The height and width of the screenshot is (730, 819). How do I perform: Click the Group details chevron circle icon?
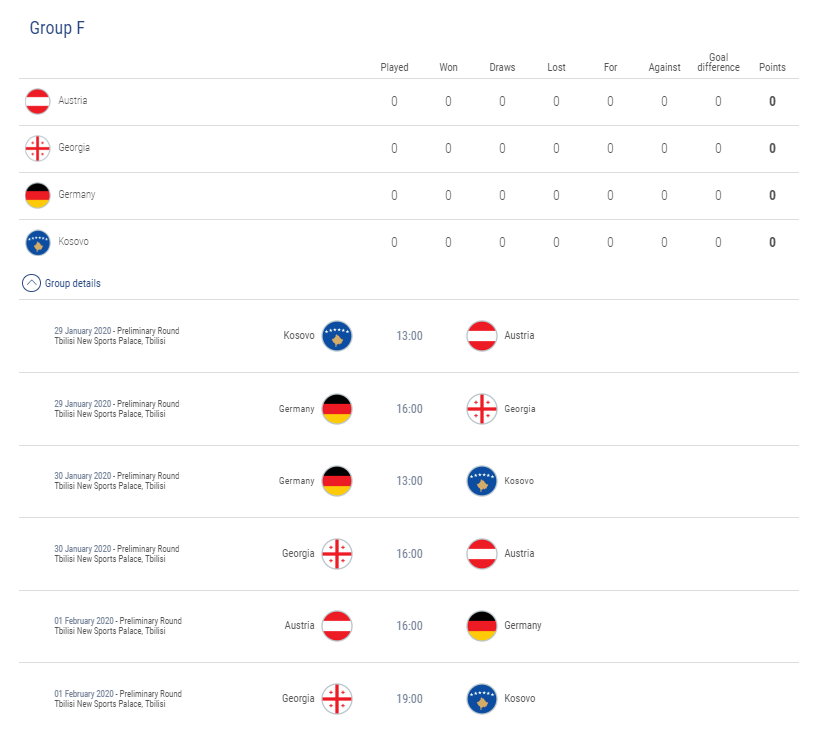[31, 283]
